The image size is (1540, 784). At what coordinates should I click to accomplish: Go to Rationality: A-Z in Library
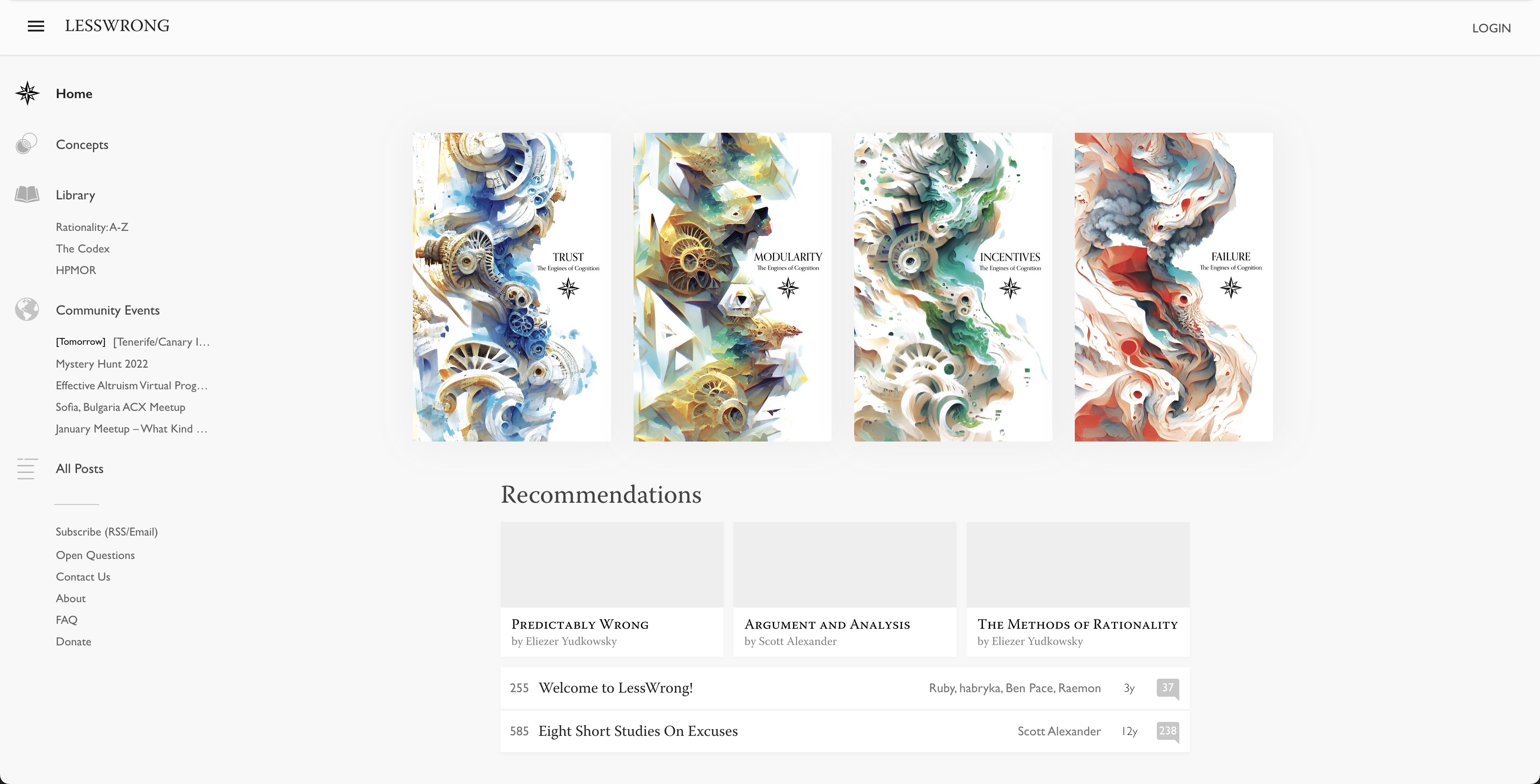tap(92, 227)
